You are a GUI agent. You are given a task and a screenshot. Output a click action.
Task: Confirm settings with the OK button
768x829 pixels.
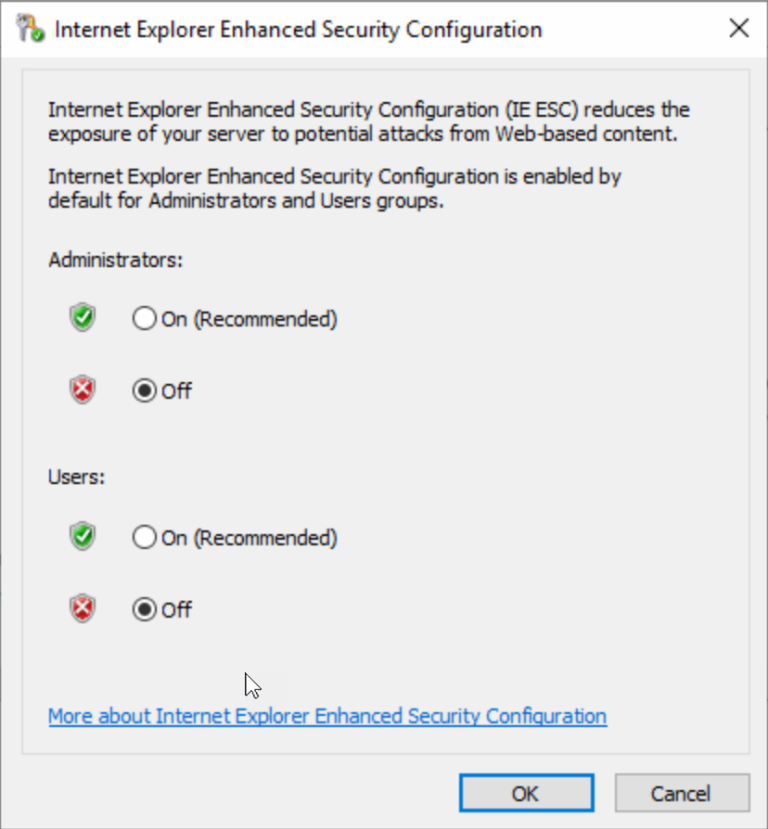click(526, 793)
